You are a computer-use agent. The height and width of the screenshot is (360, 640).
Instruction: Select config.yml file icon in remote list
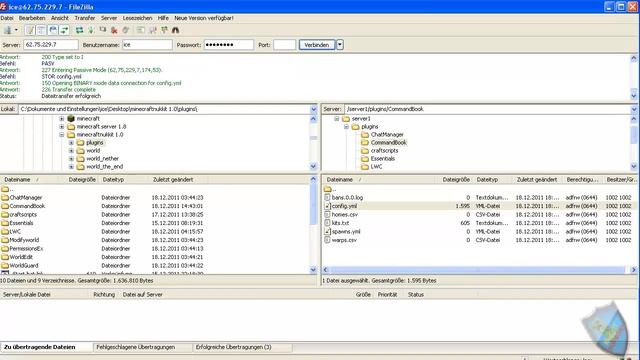(327, 206)
